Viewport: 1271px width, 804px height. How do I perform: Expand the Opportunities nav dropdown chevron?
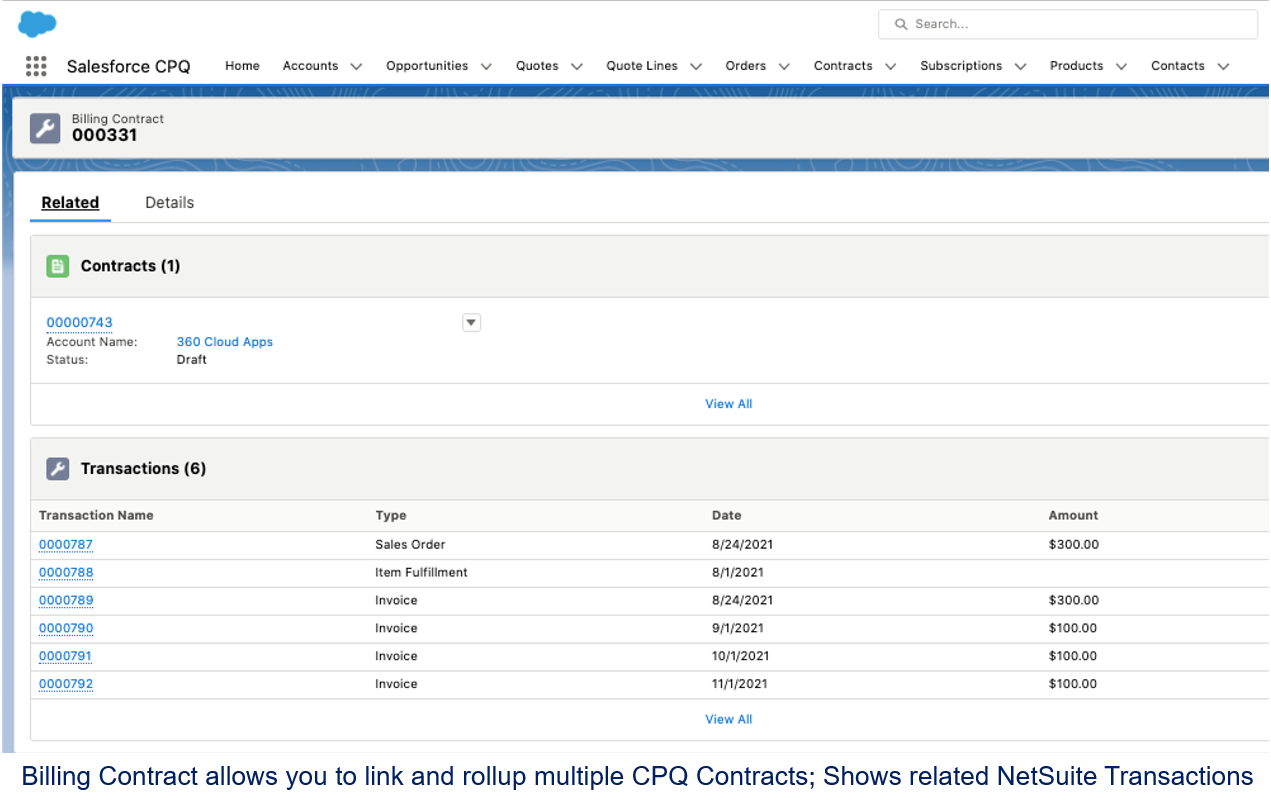[486, 67]
